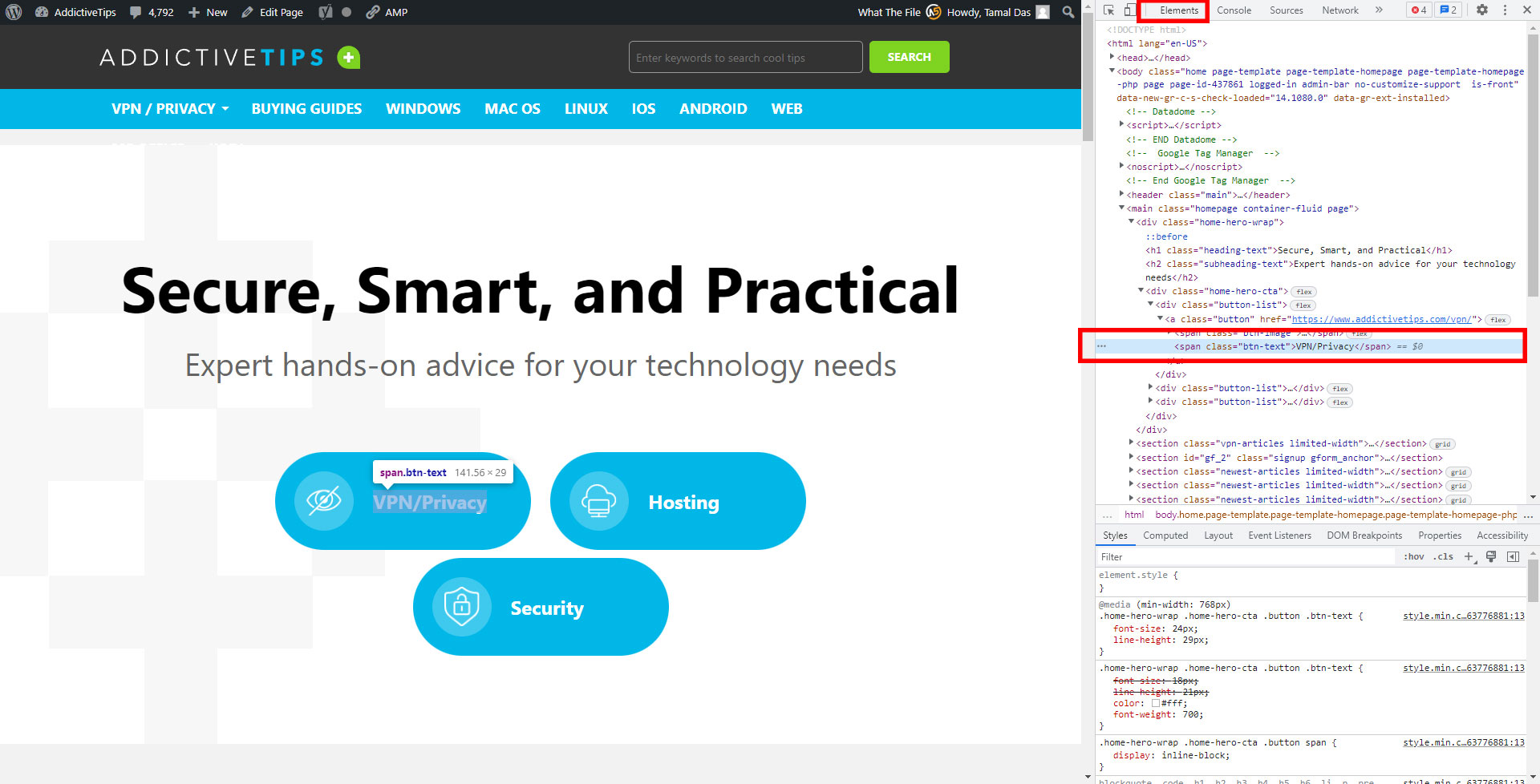This screenshot has width=1540, height=784.
Task: Focus the keyword search field
Action: tap(745, 57)
